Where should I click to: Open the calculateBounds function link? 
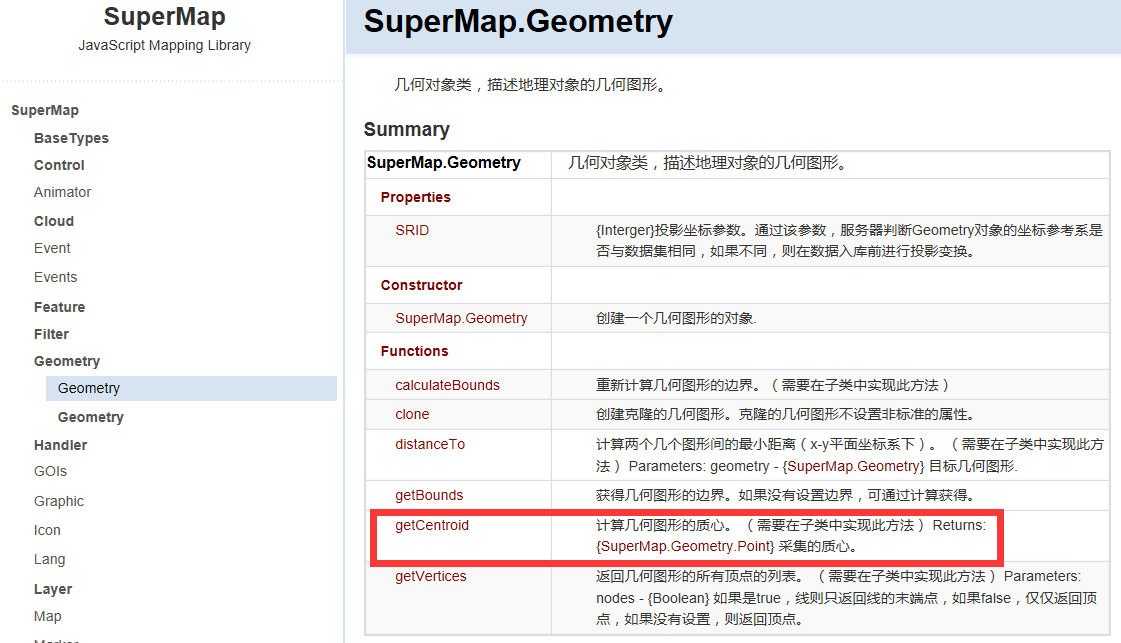[x=448, y=386]
